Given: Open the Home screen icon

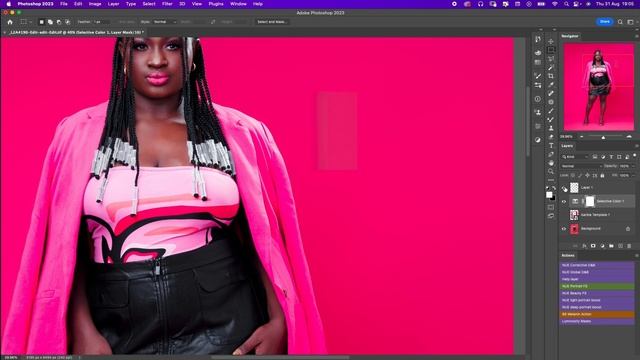Looking at the screenshot, I should (10, 22).
